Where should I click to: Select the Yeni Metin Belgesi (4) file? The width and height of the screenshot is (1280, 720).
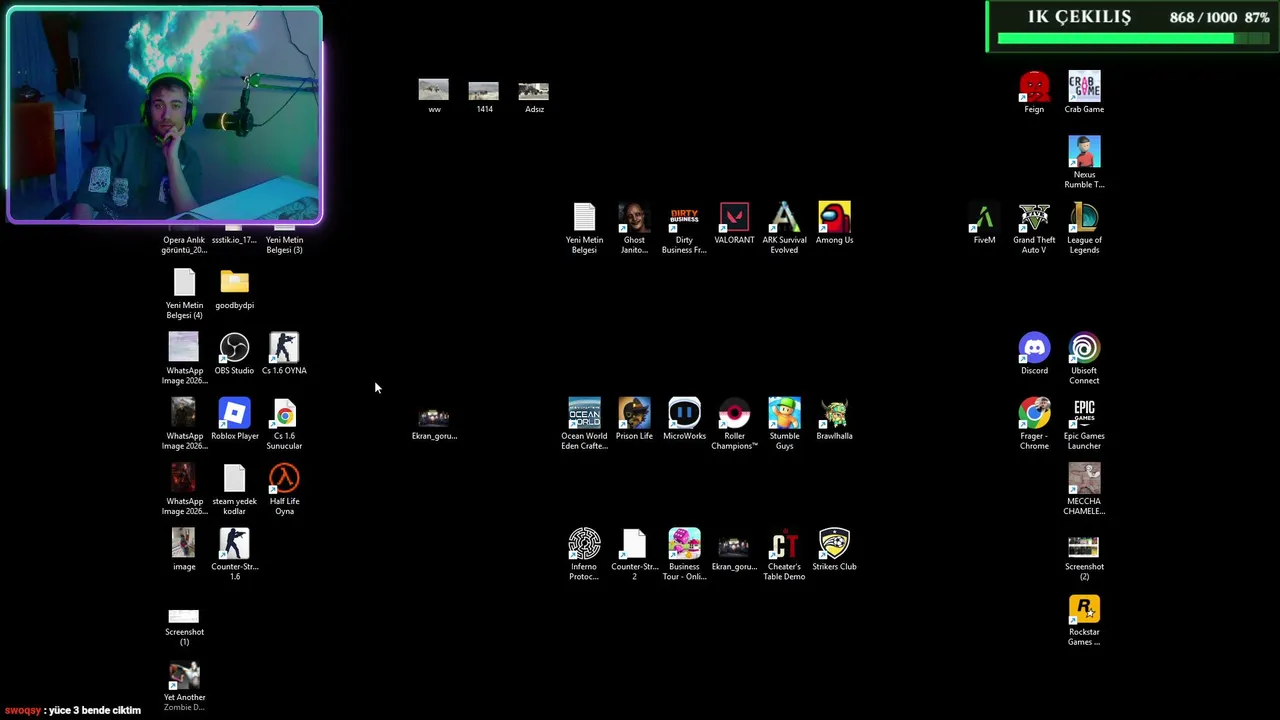(x=184, y=284)
